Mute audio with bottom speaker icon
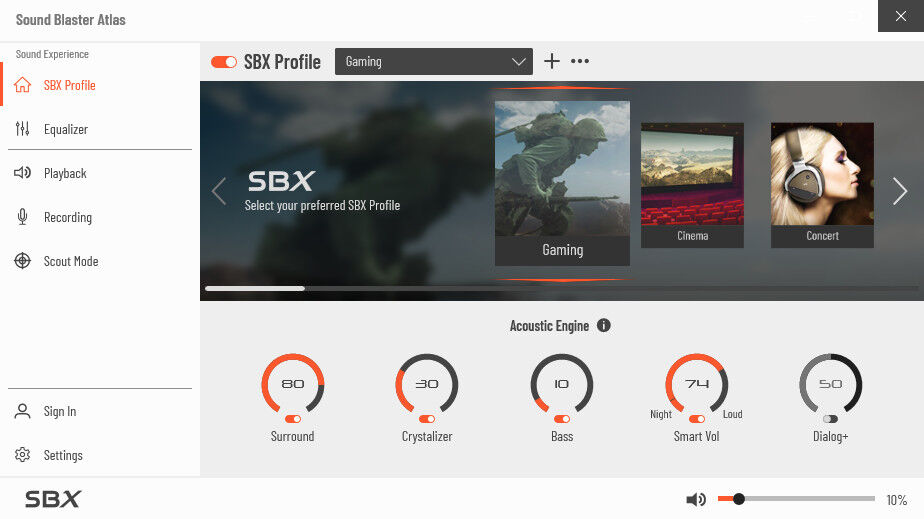This screenshot has width=924, height=519. click(696, 500)
